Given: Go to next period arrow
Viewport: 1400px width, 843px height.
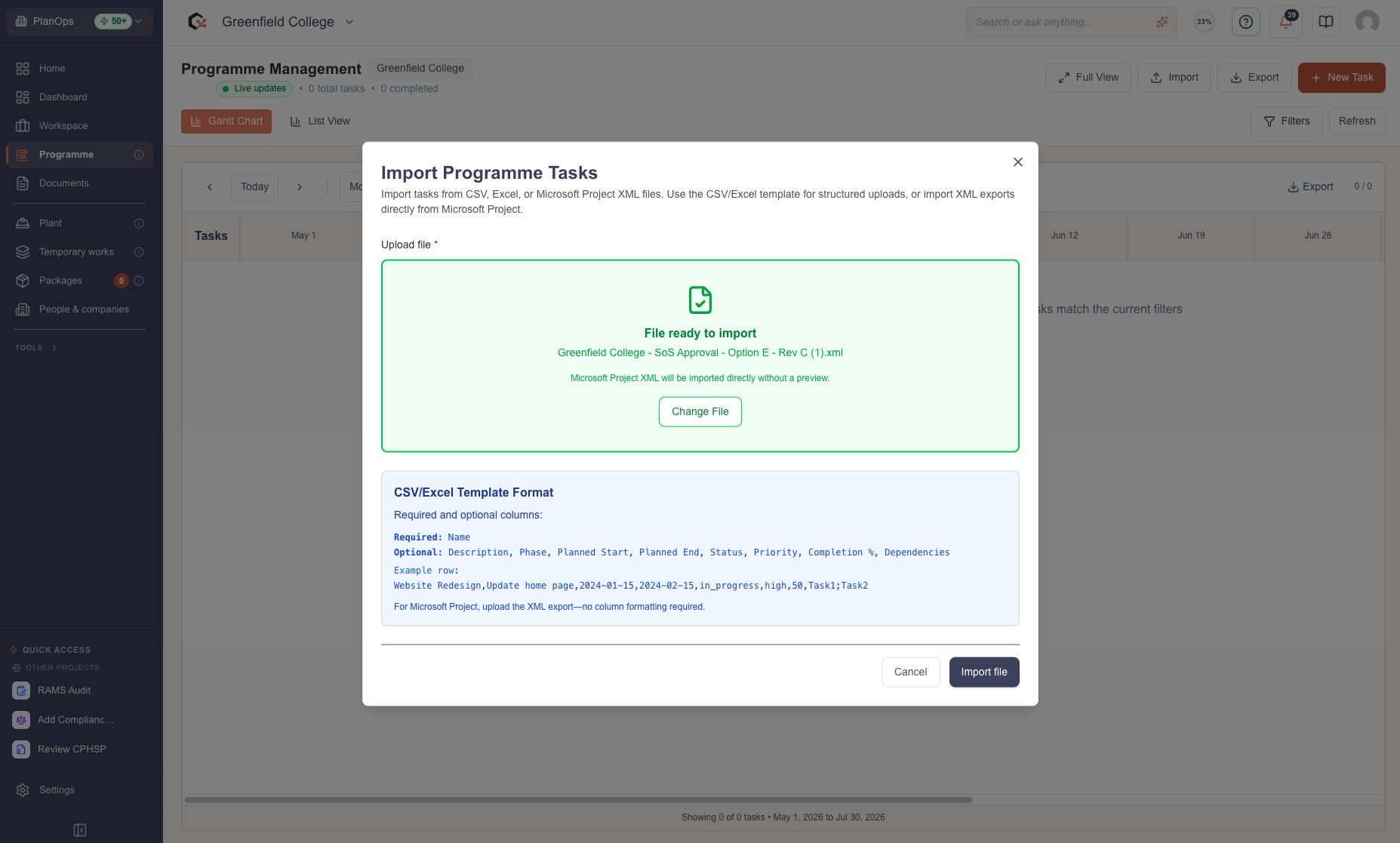Looking at the screenshot, I should coord(300,187).
